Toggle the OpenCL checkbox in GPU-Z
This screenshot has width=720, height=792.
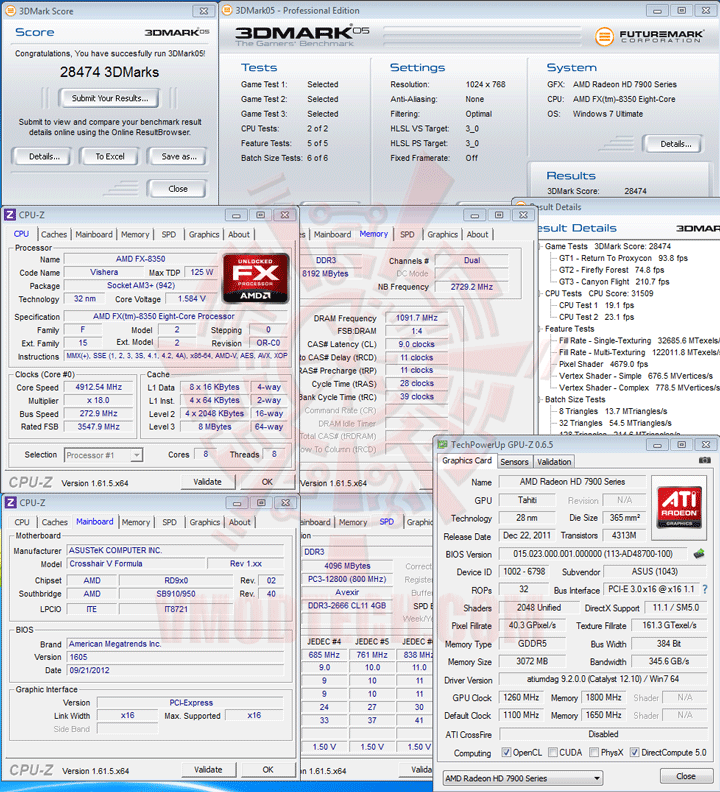point(506,752)
